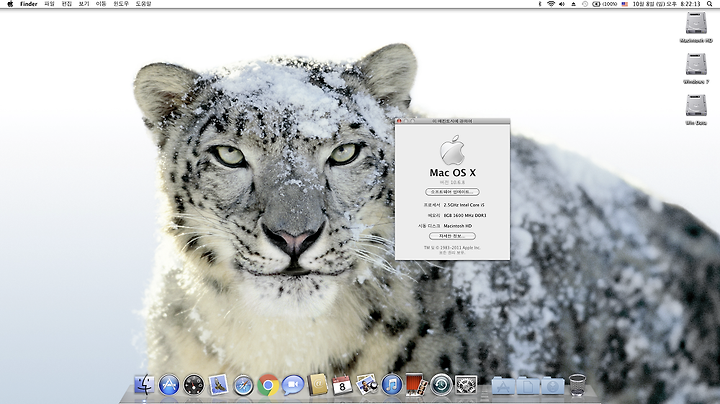Open the 윈도우 (Window) menu

121,4
